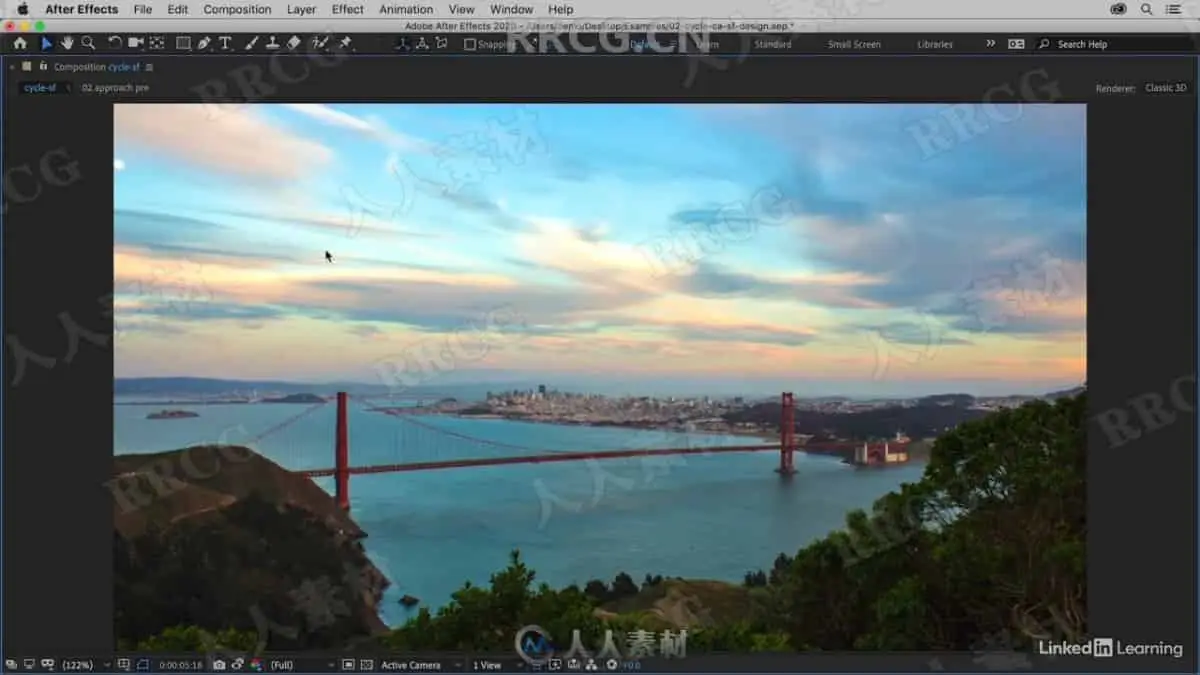Open grid and guide options icon
Image resolution: width=1200 pixels, height=675 pixels.
[x=124, y=665]
